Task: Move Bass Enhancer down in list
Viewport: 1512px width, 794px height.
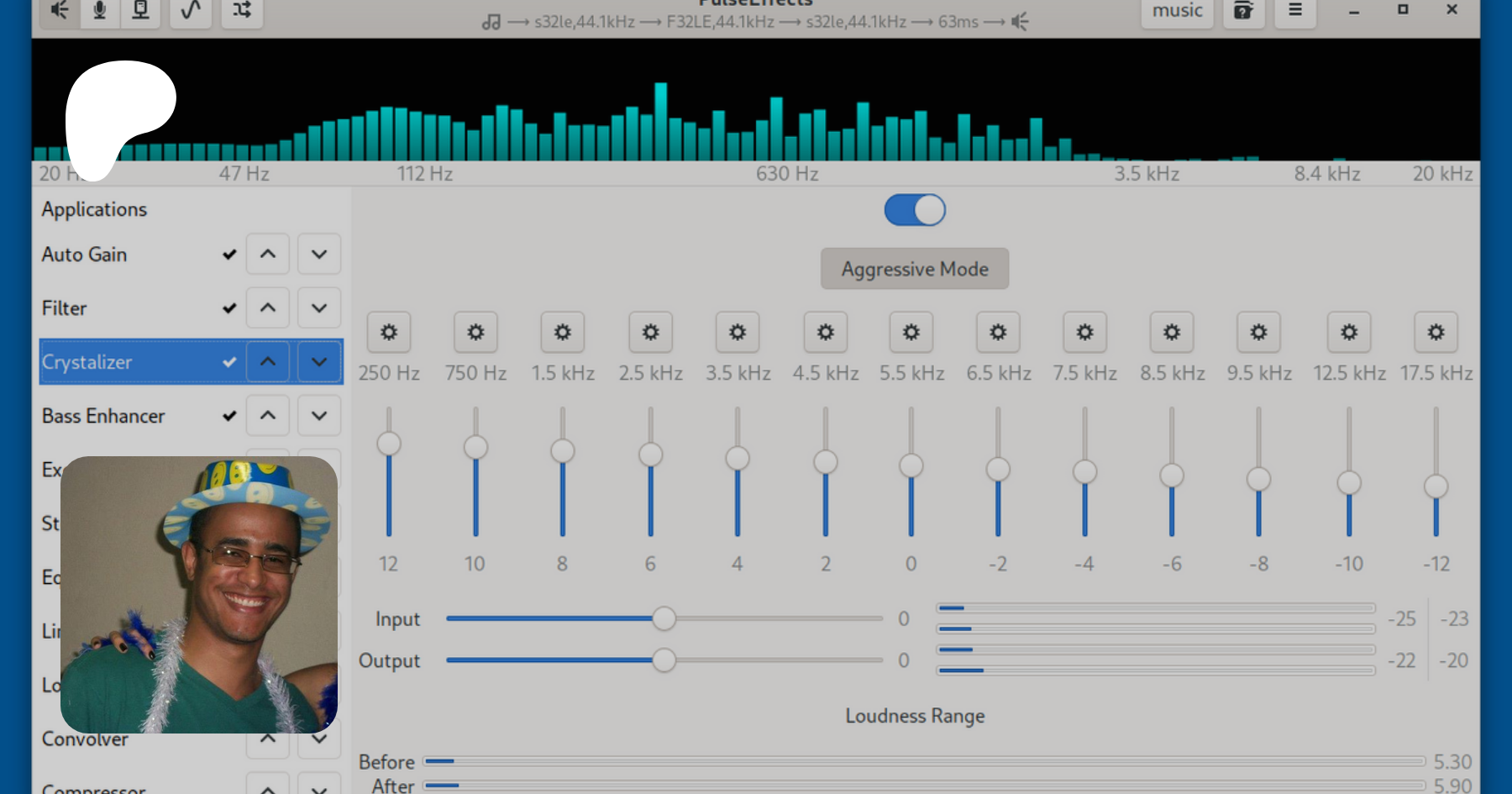Action: (319, 416)
